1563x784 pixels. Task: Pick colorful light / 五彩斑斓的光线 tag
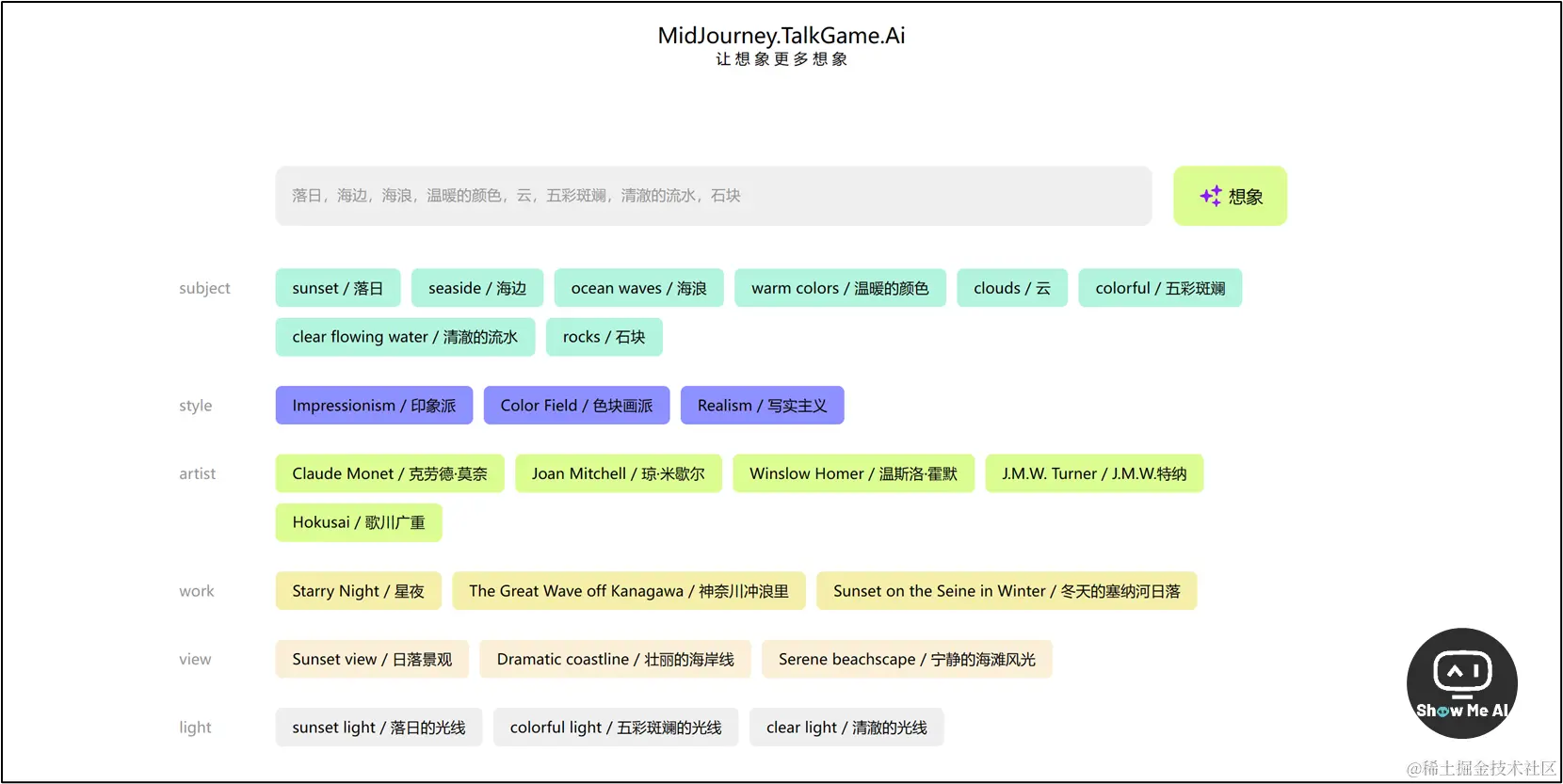(616, 728)
